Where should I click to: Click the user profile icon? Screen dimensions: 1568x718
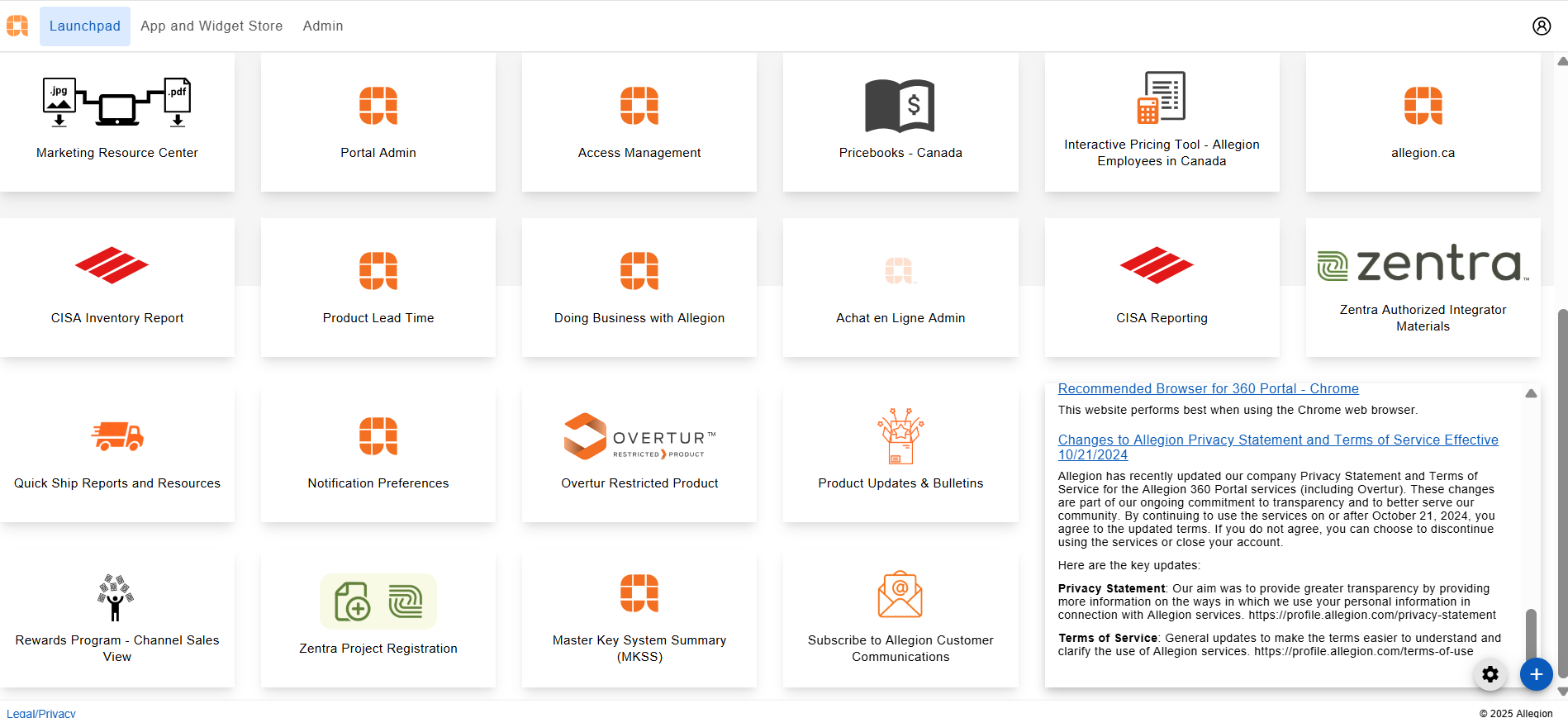[x=1542, y=26]
